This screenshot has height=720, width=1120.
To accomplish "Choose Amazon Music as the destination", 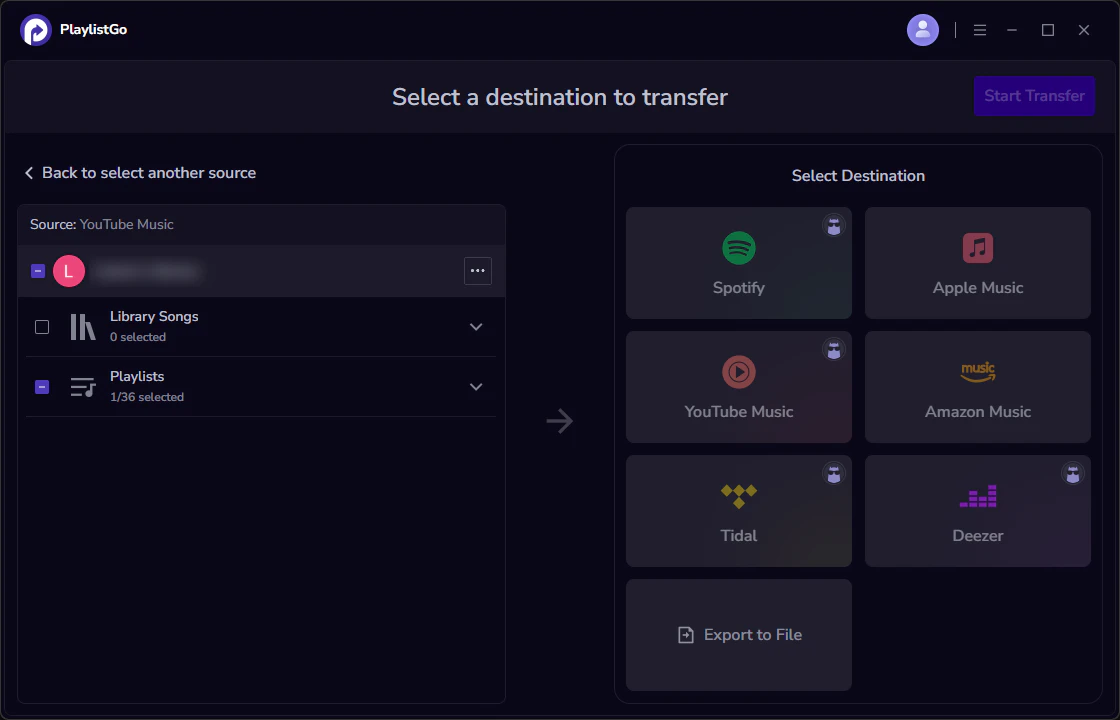I will 977,386.
